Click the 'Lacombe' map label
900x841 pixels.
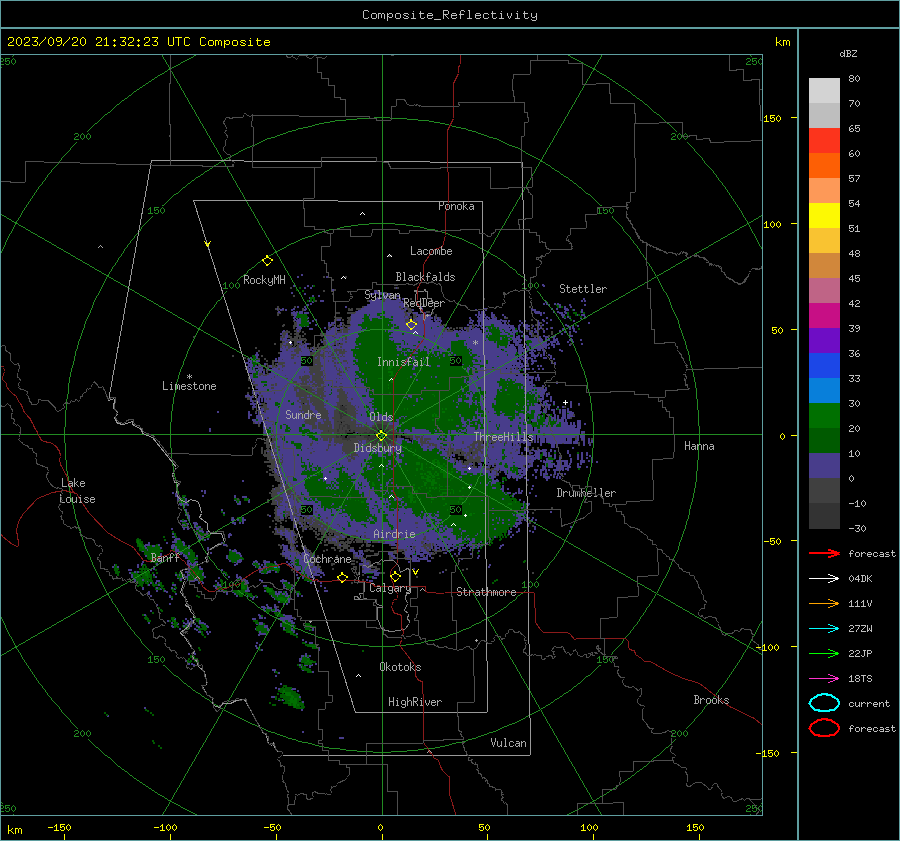431,251
